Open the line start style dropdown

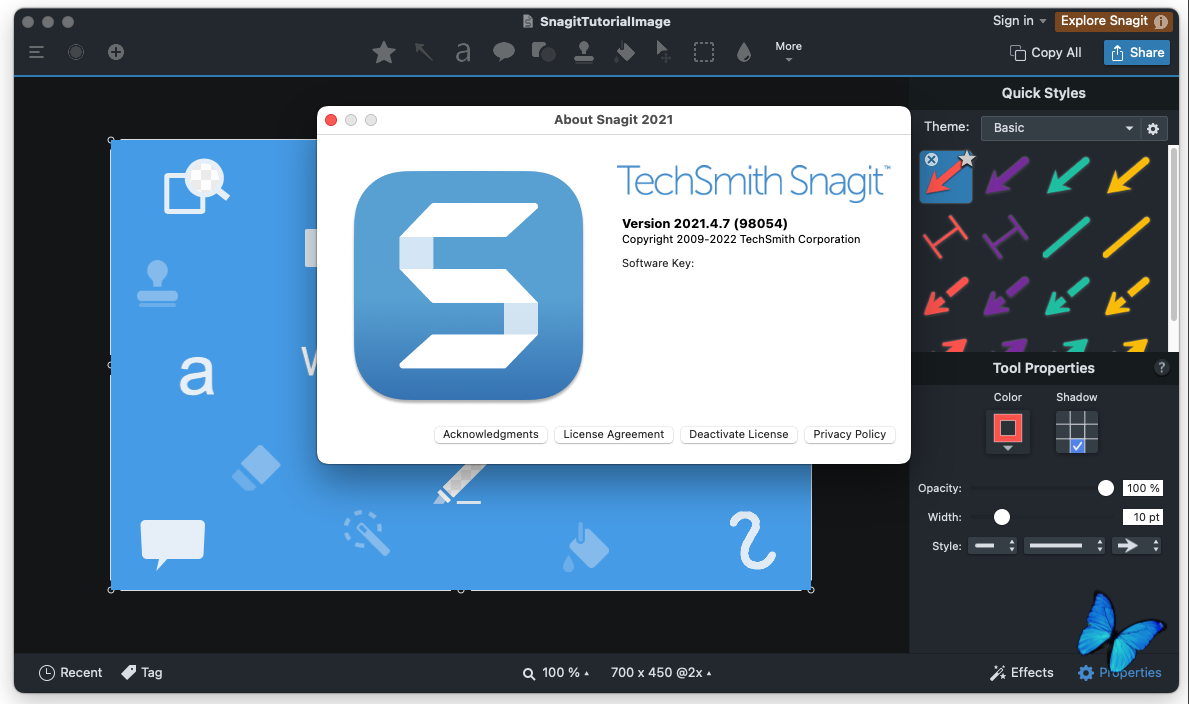click(993, 545)
